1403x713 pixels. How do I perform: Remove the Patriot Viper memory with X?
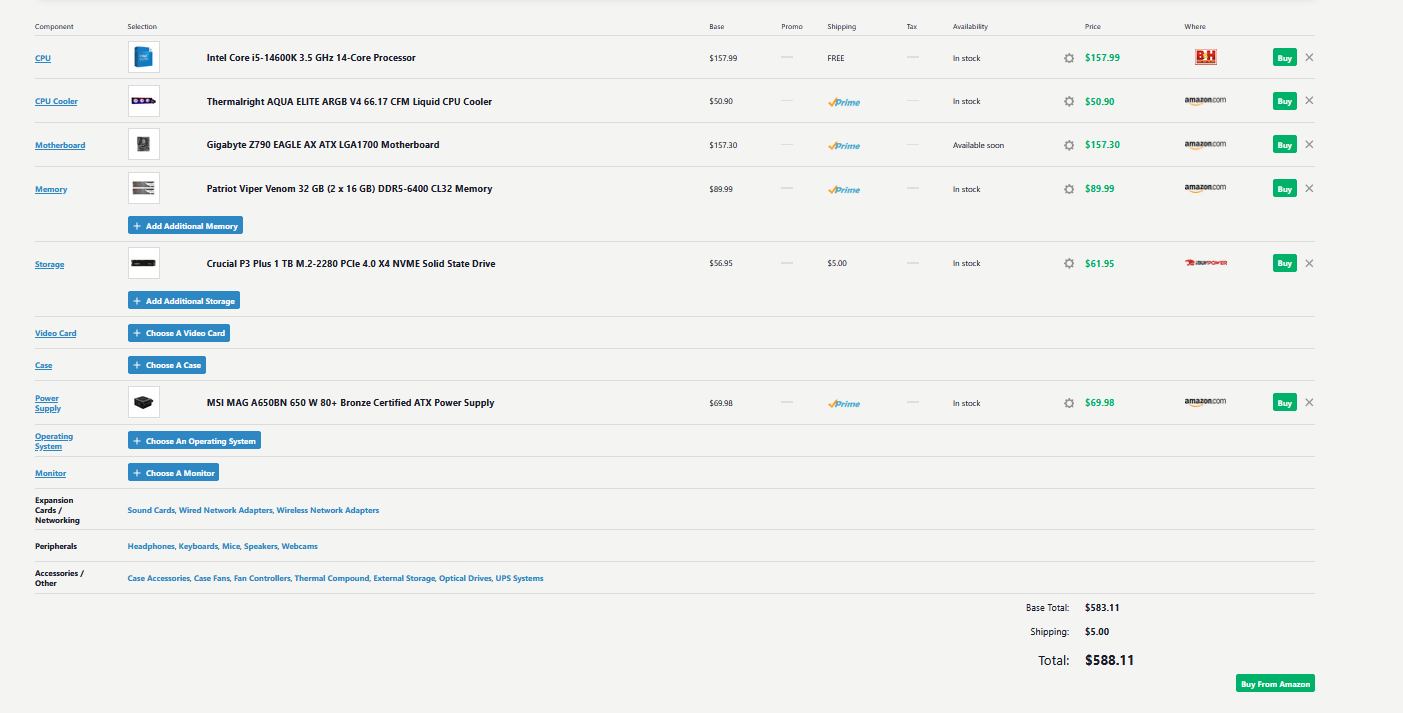(1309, 188)
